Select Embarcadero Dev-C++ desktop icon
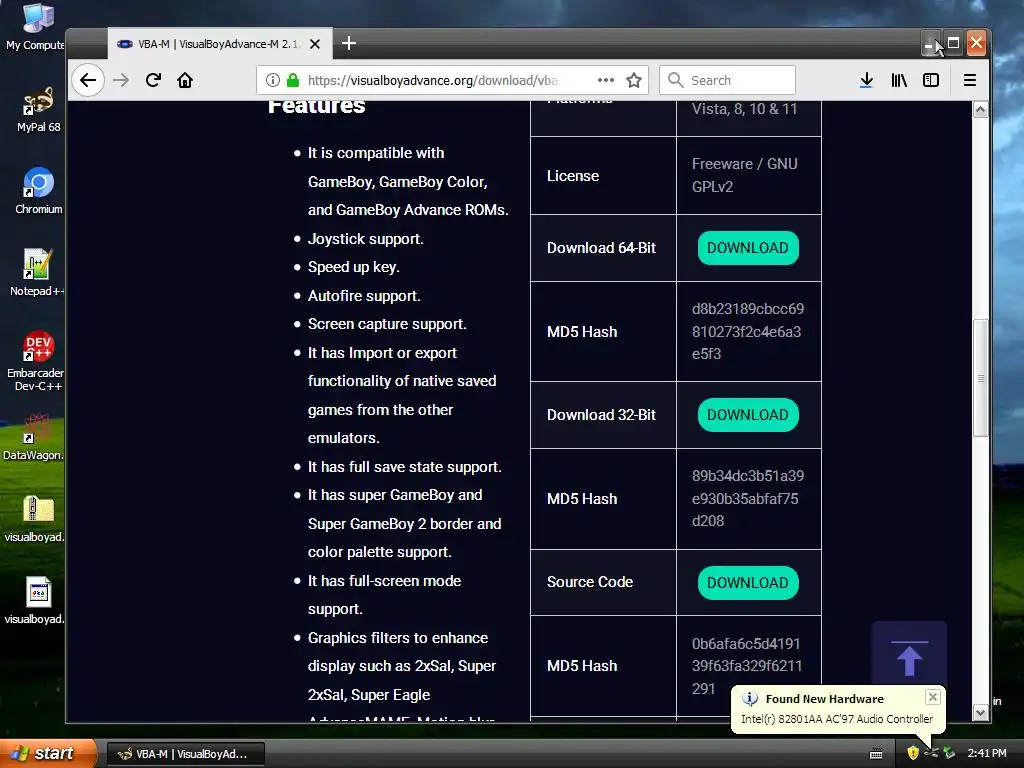This screenshot has width=1024, height=768. (x=36, y=361)
